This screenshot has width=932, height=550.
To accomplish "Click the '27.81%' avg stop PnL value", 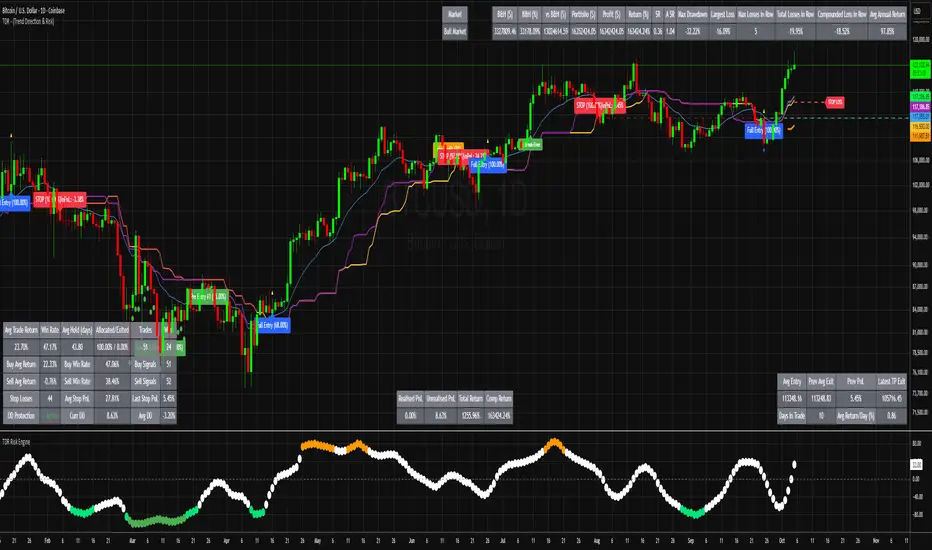I will pyautogui.click(x=112, y=399).
